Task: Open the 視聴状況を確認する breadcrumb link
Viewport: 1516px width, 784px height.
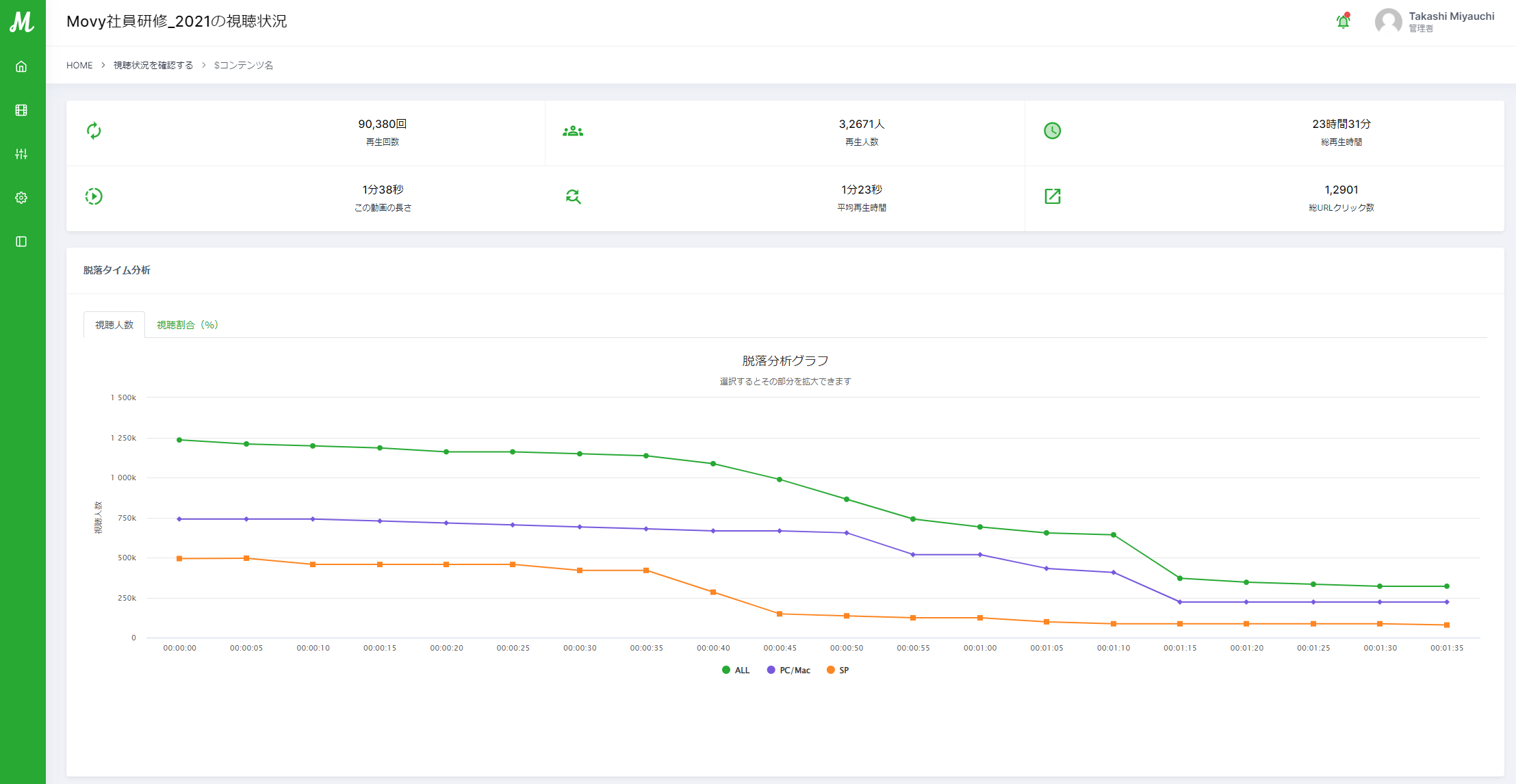Action: [153, 65]
